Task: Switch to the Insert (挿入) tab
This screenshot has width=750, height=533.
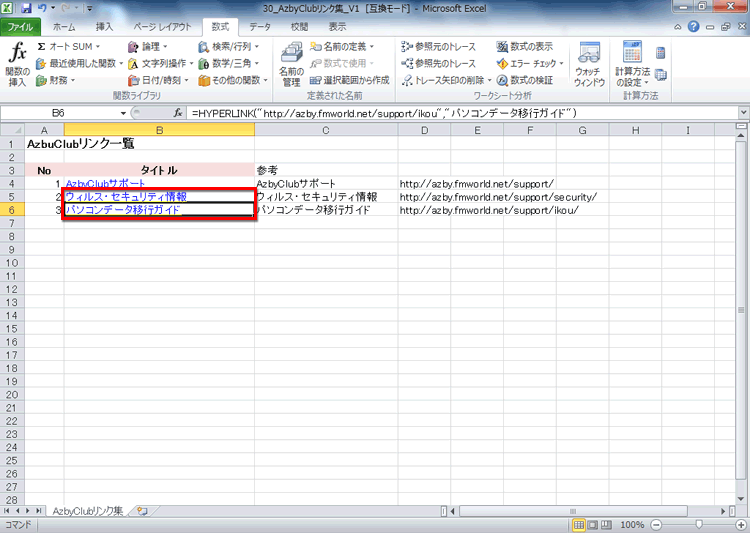Action: point(104,27)
